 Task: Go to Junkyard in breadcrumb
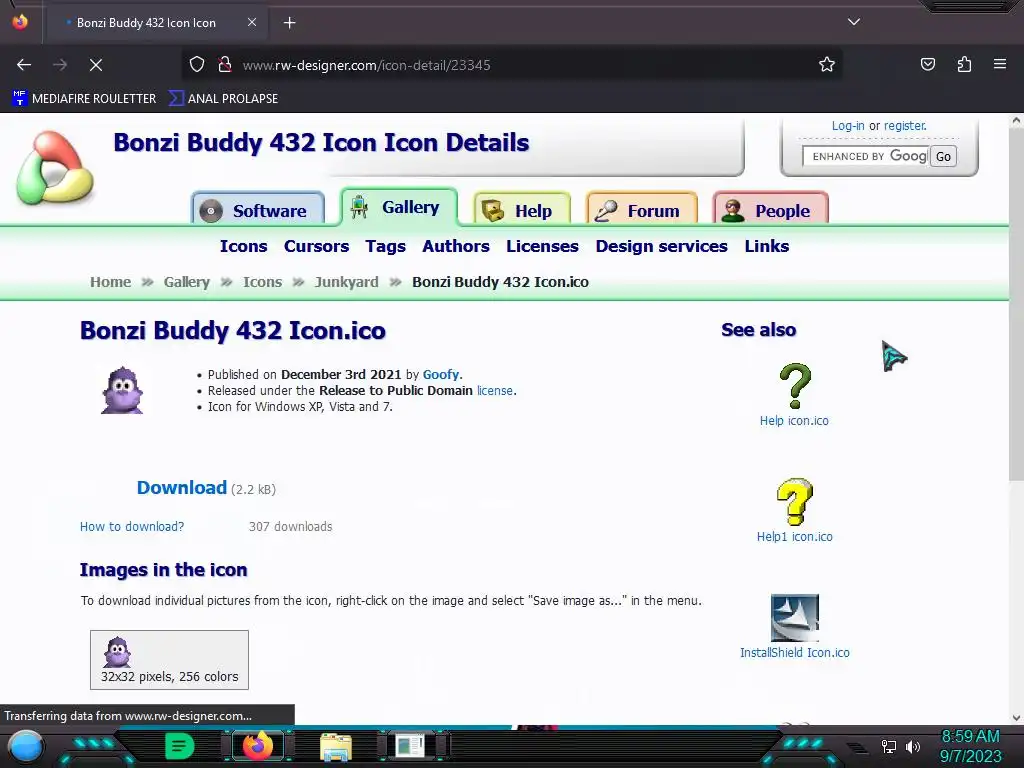click(x=346, y=282)
